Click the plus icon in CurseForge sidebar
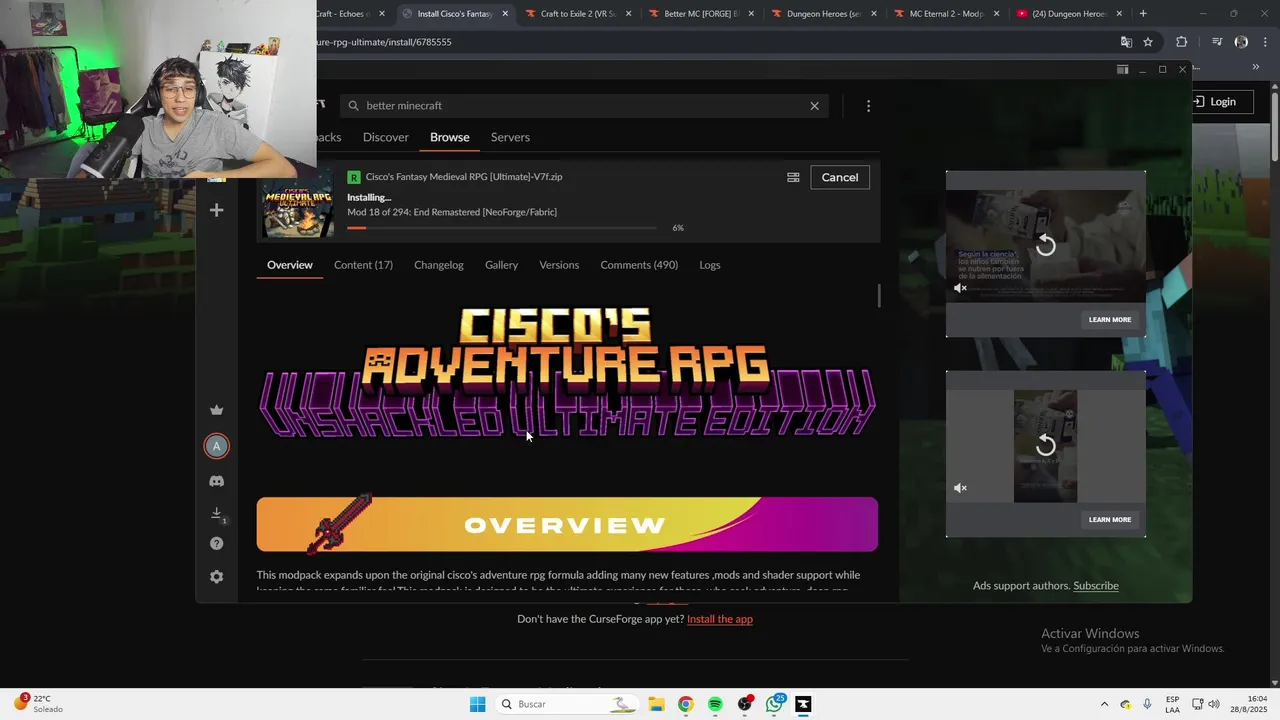This screenshot has width=1280, height=720. [x=216, y=210]
